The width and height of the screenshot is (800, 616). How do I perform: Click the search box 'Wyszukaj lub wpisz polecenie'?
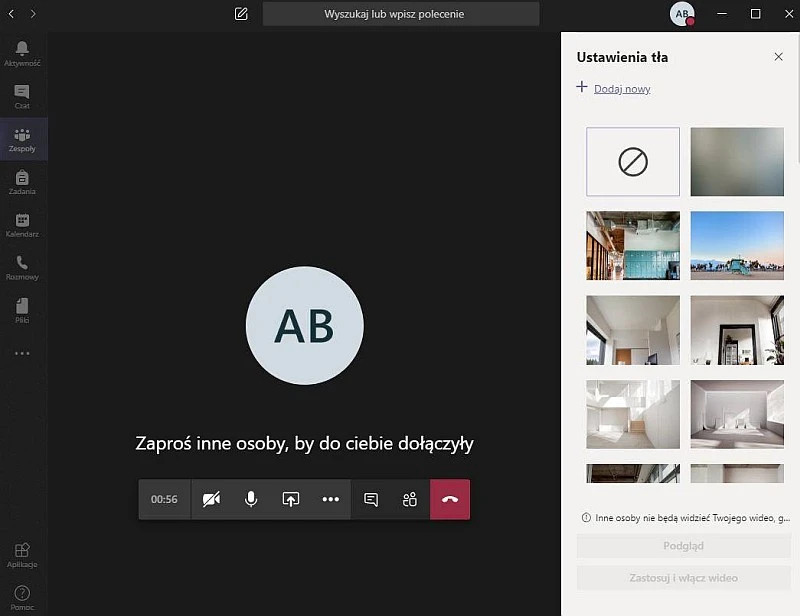click(400, 14)
